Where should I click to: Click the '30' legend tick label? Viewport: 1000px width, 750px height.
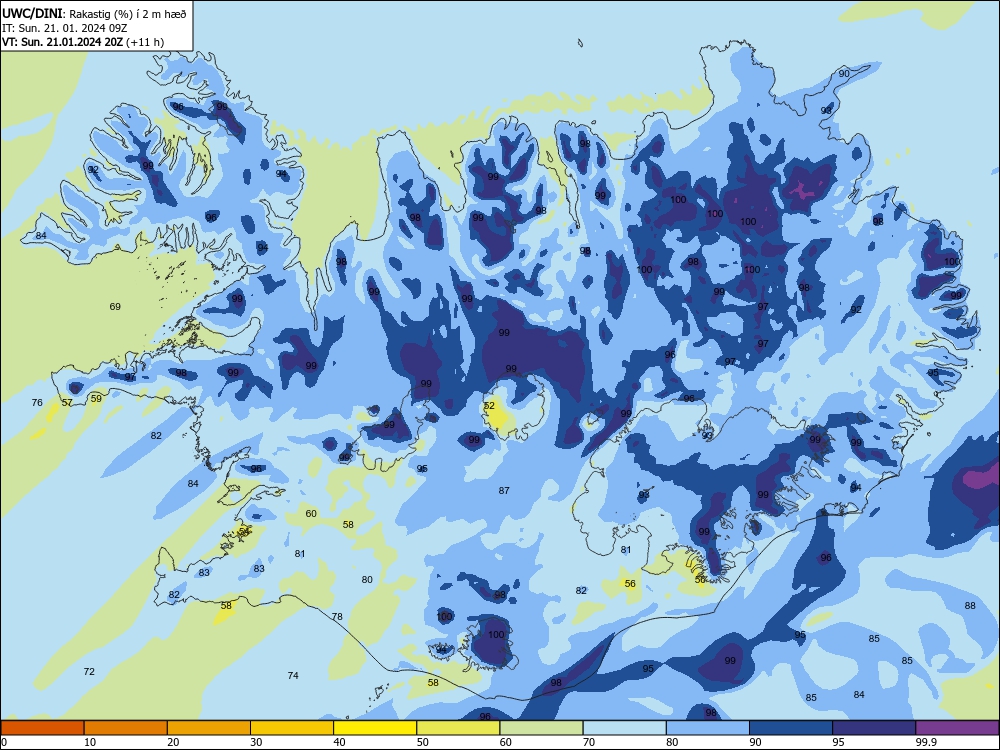(x=256, y=742)
